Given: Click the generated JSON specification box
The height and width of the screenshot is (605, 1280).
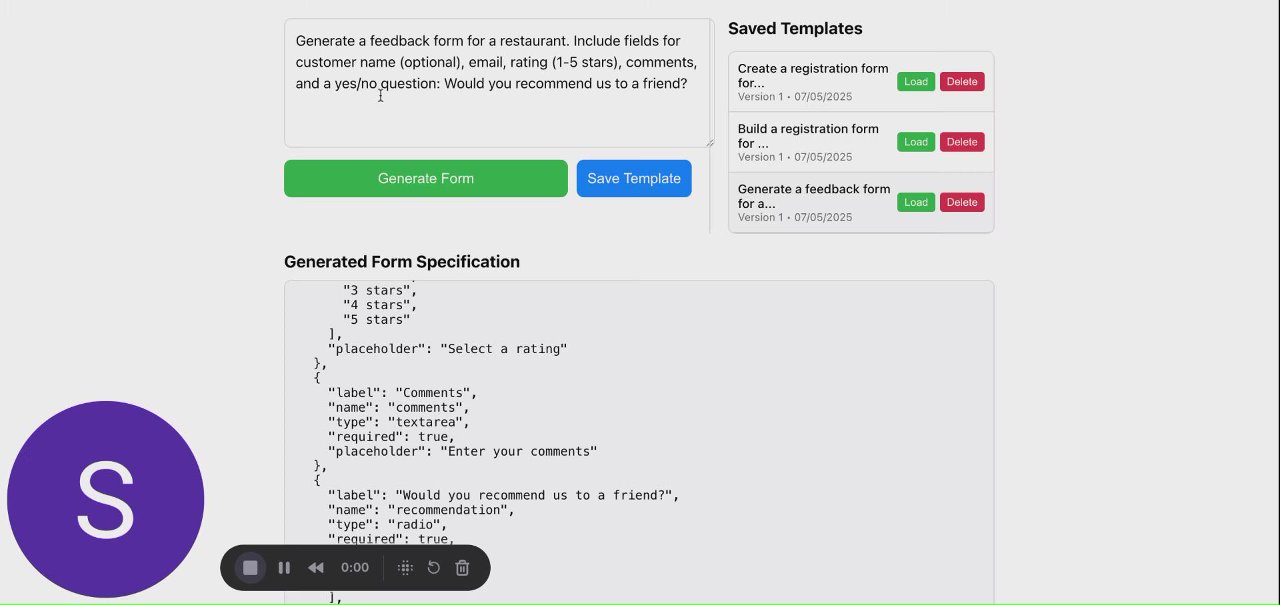Looking at the screenshot, I should (700, 420).
